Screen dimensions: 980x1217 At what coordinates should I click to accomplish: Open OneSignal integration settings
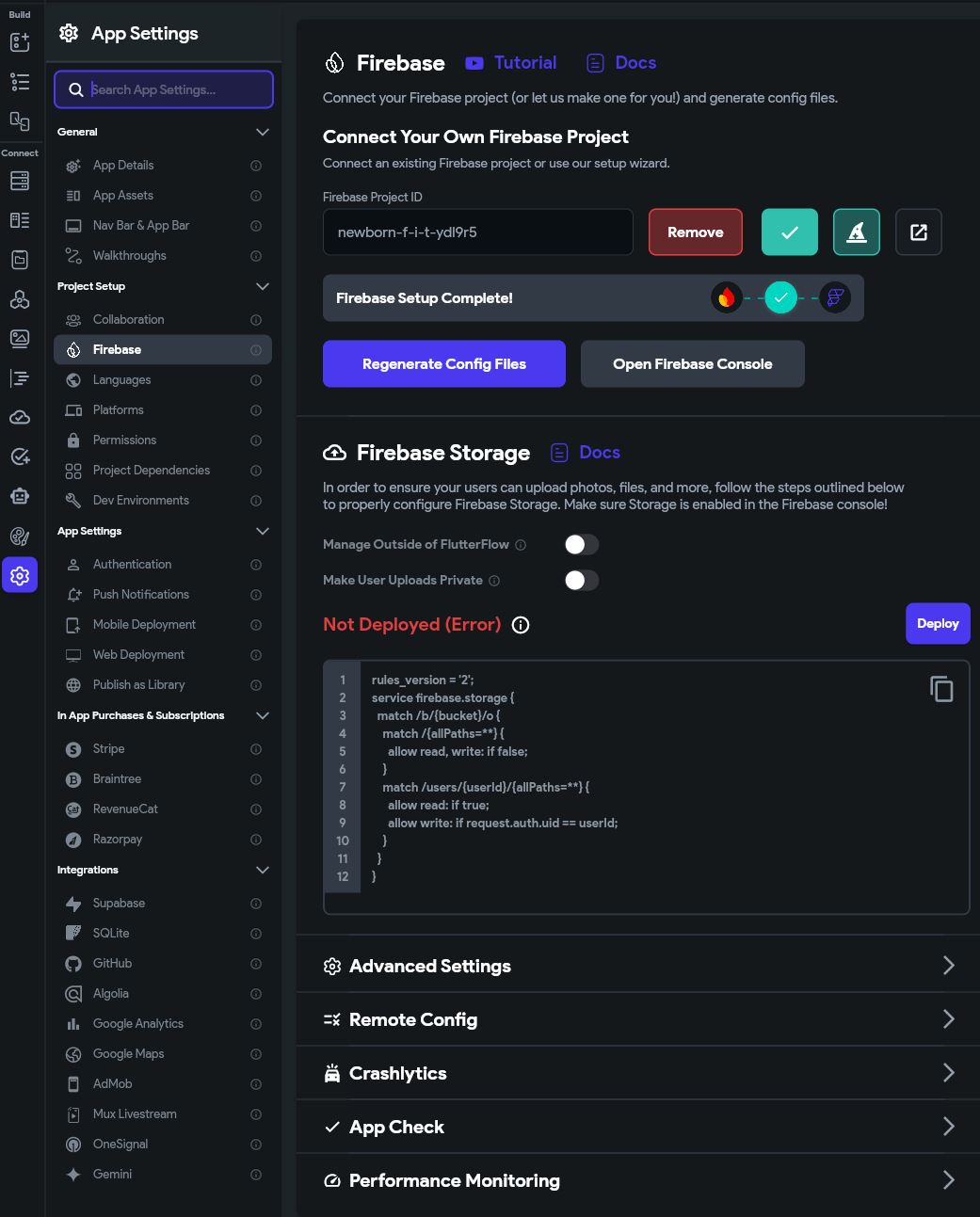tap(163, 1145)
